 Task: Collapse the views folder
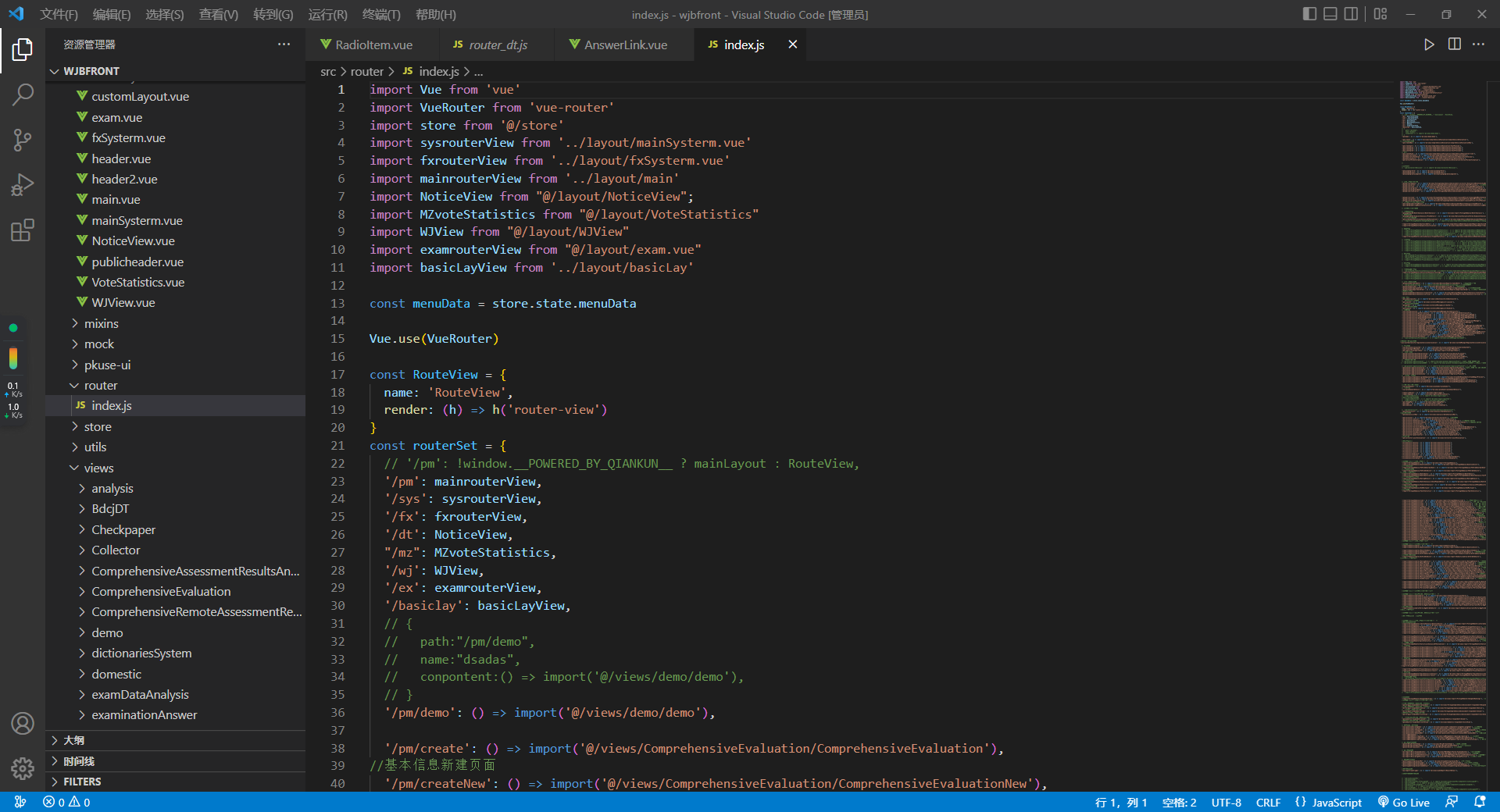(x=176, y=468)
